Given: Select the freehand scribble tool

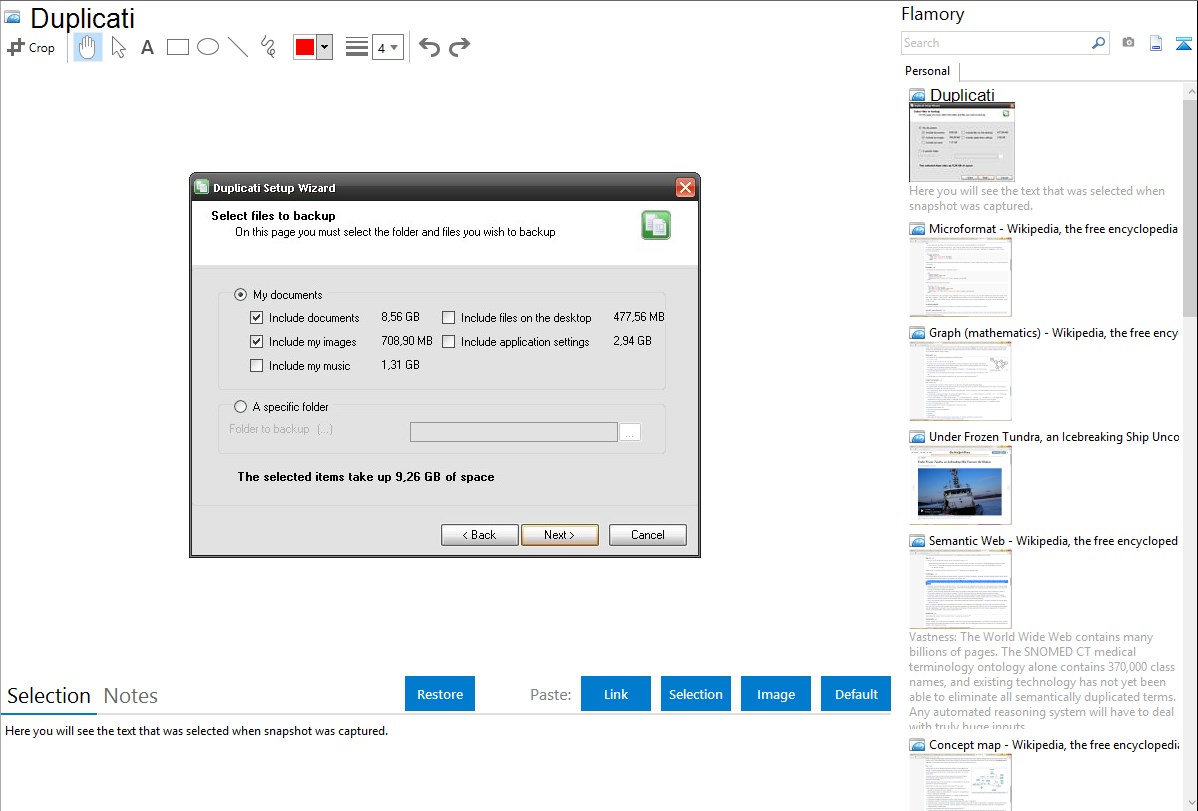Looking at the screenshot, I should point(268,47).
